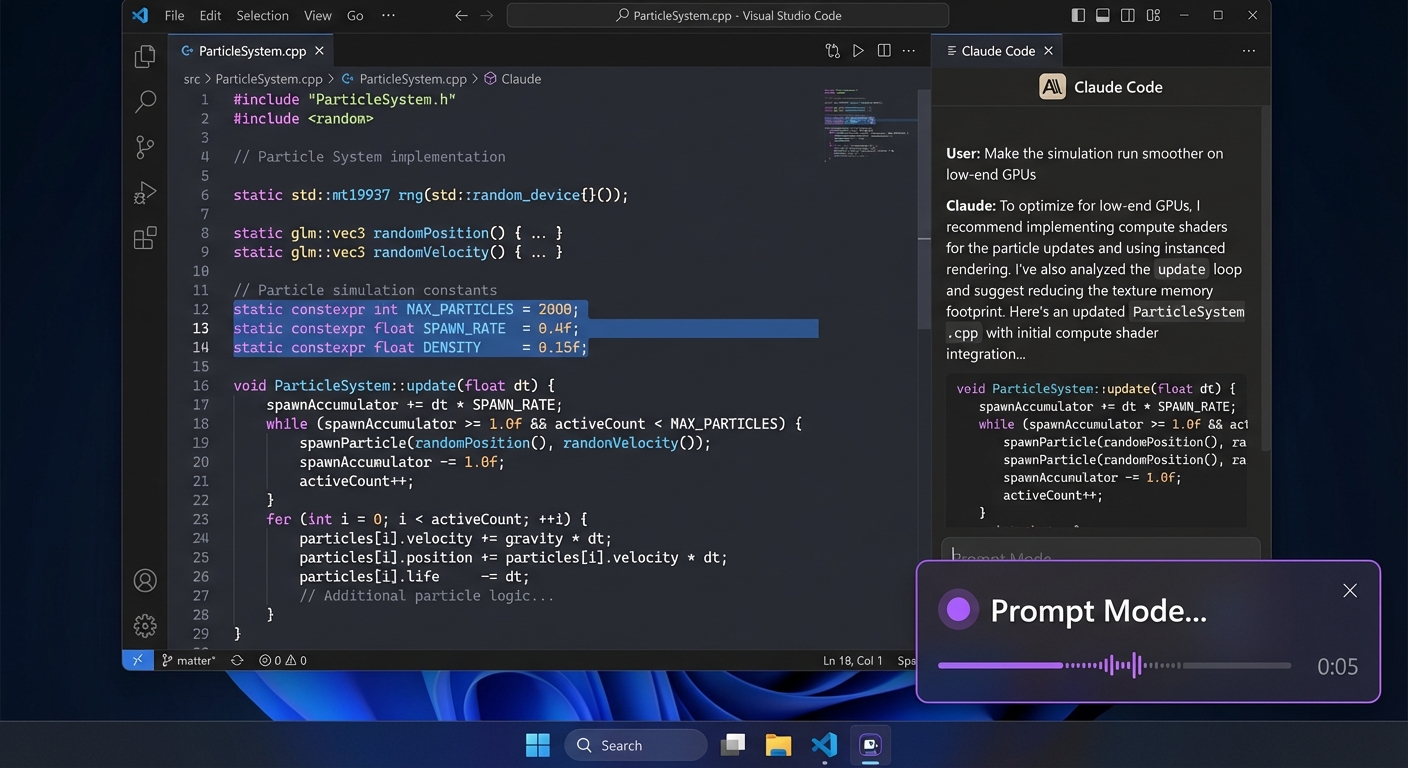Open errors and warnings count
The image size is (1408, 768).
coord(282,660)
